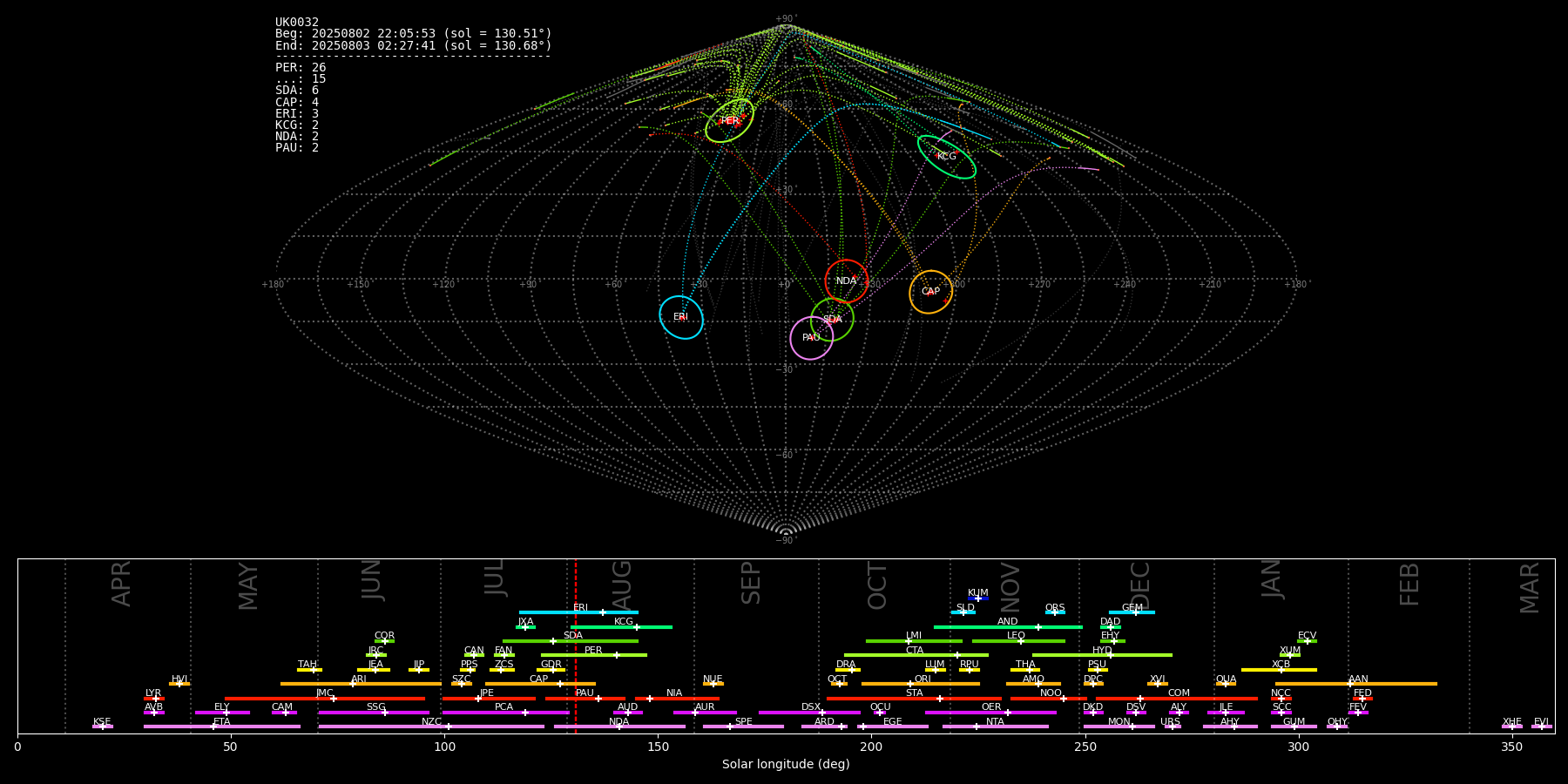Select the CTA shower bar in timeline
Image resolution: width=1568 pixels, height=784 pixels.
pos(916,655)
